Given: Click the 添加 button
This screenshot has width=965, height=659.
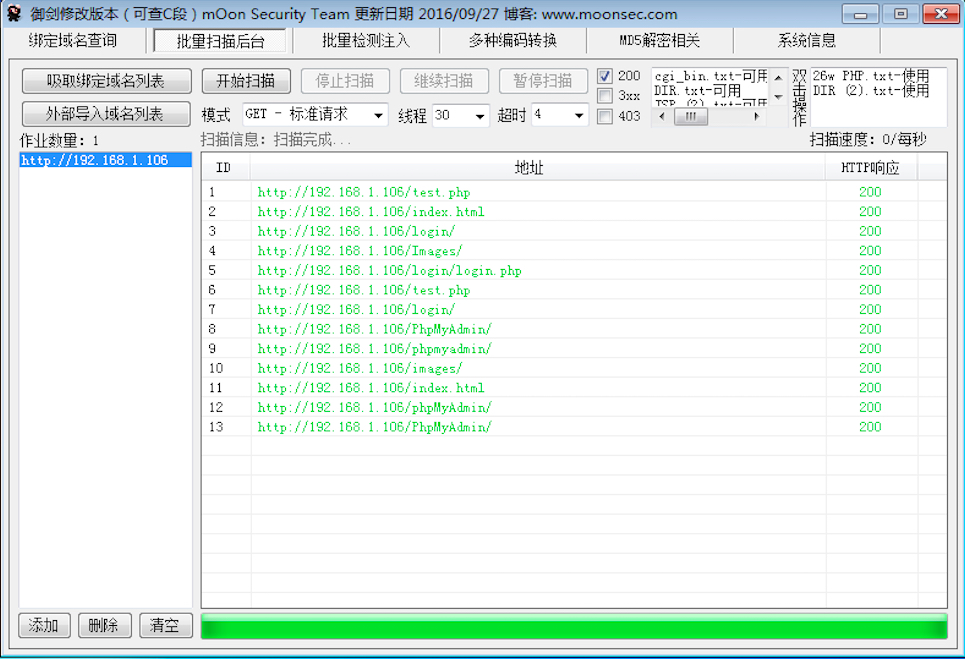Looking at the screenshot, I should (44, 626).
